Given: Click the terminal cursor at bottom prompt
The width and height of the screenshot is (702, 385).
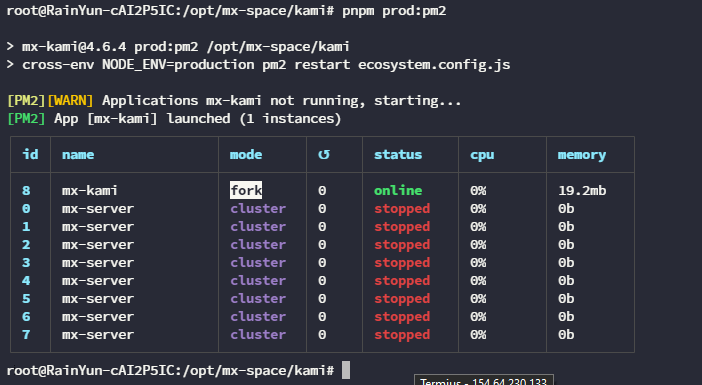Looking at the screenshot, I should tap(346, 370).
